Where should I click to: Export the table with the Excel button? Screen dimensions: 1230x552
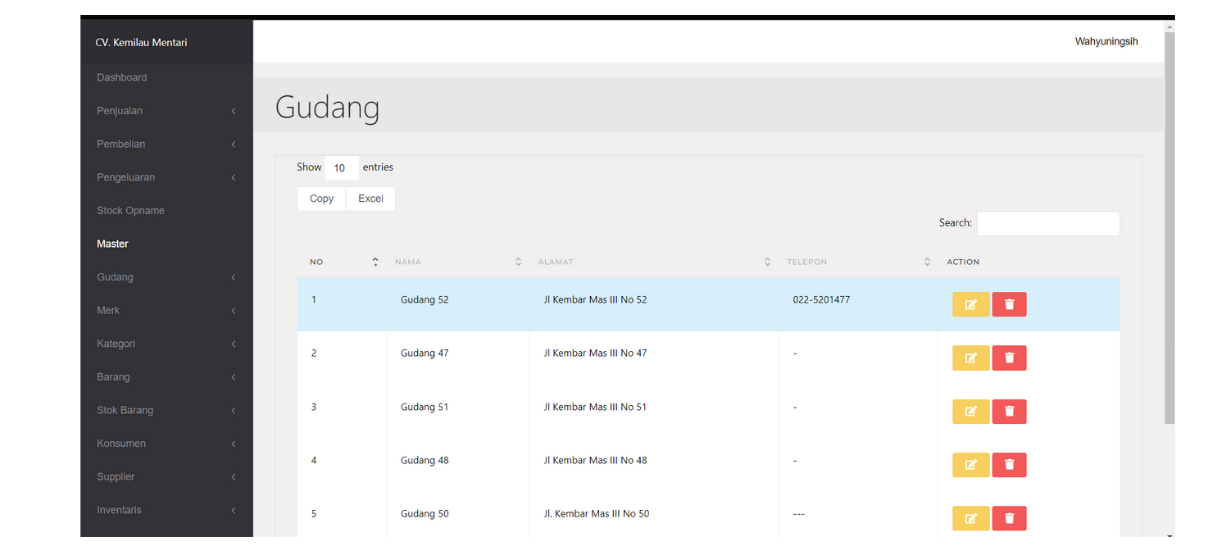[371, 199]
